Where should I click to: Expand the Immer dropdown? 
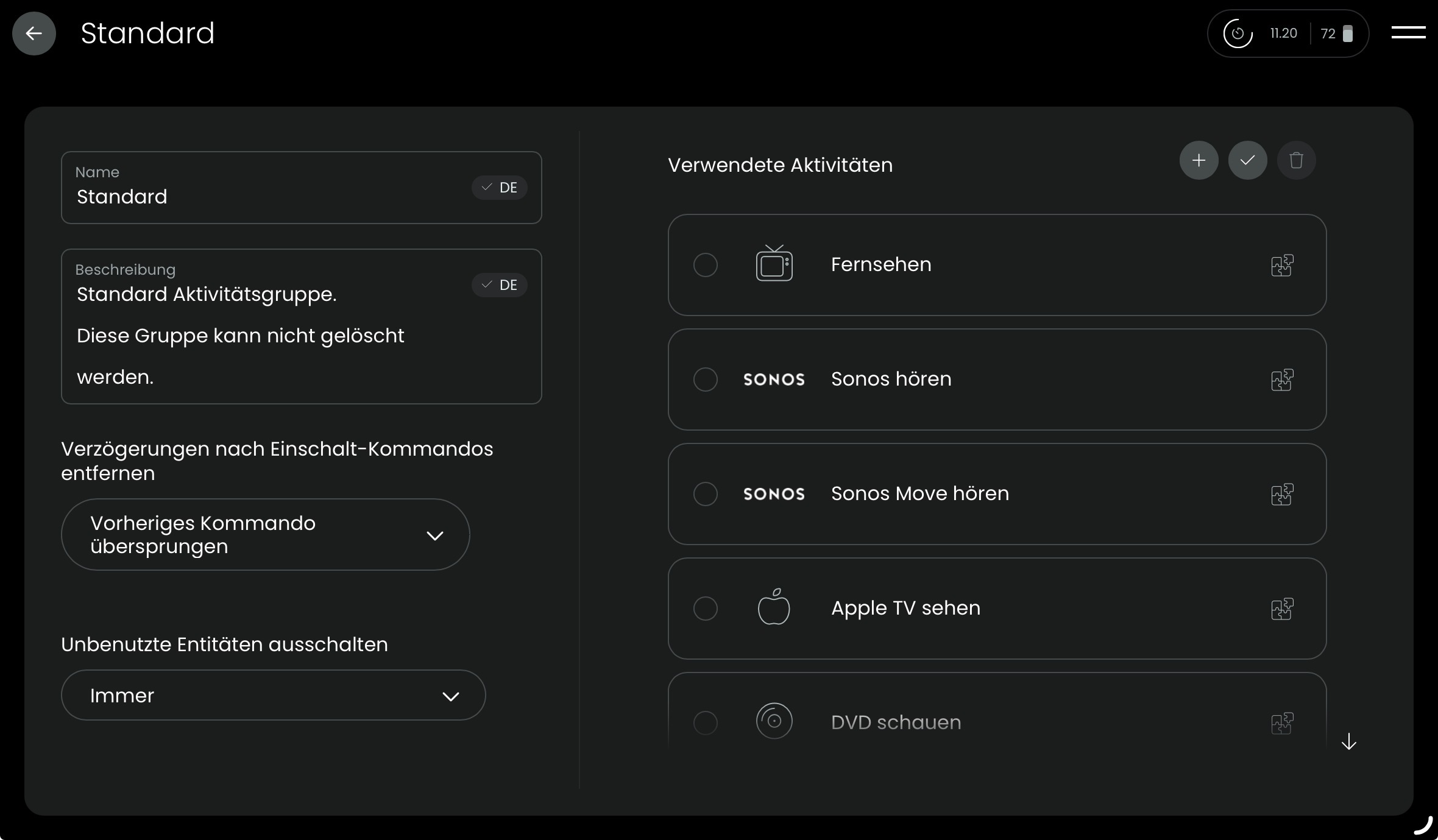pos(273,696)
